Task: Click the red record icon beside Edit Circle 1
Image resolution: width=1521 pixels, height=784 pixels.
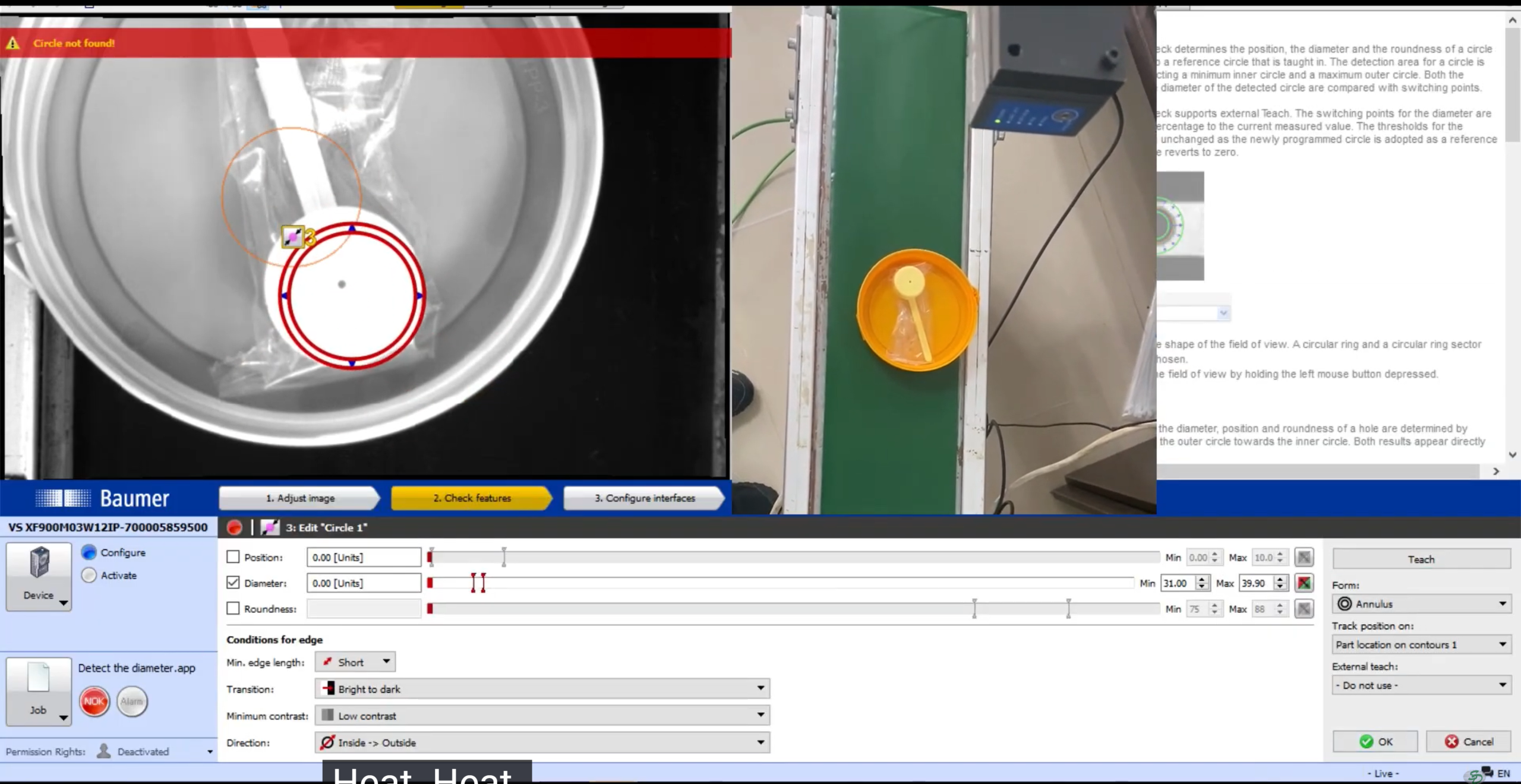Action: [235, 527]
